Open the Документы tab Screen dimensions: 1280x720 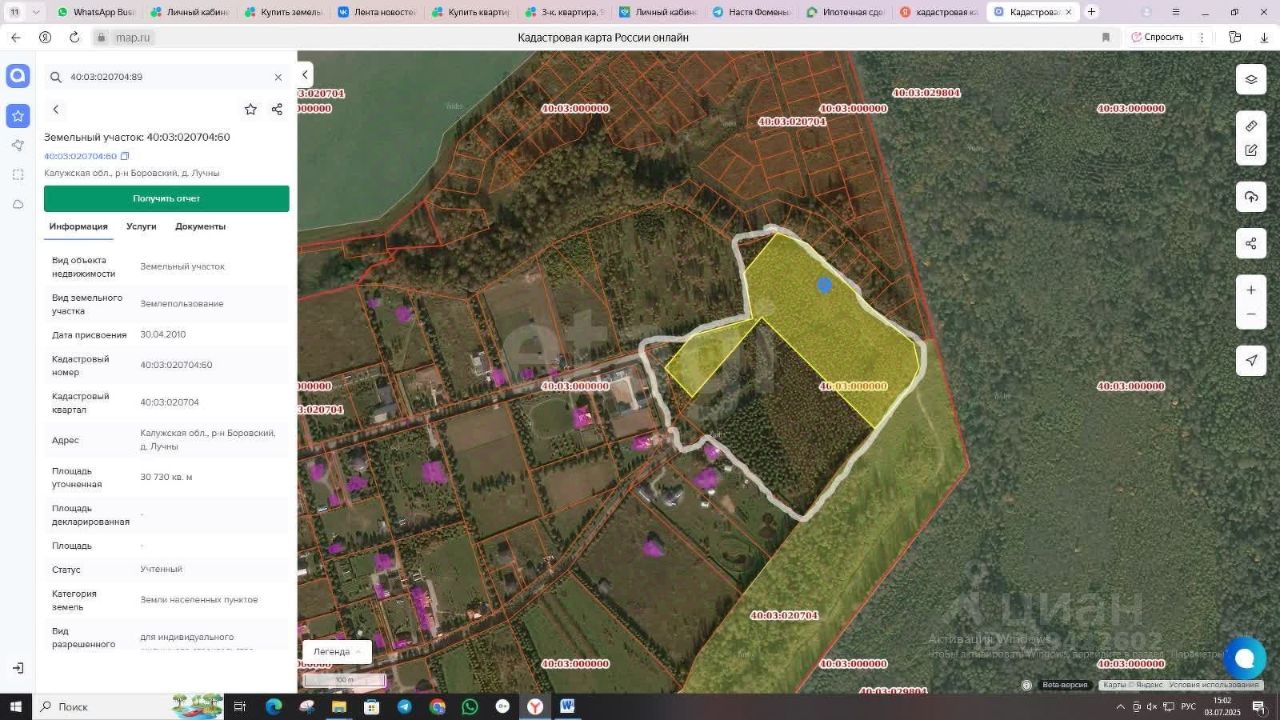click(x=200, y=226)
